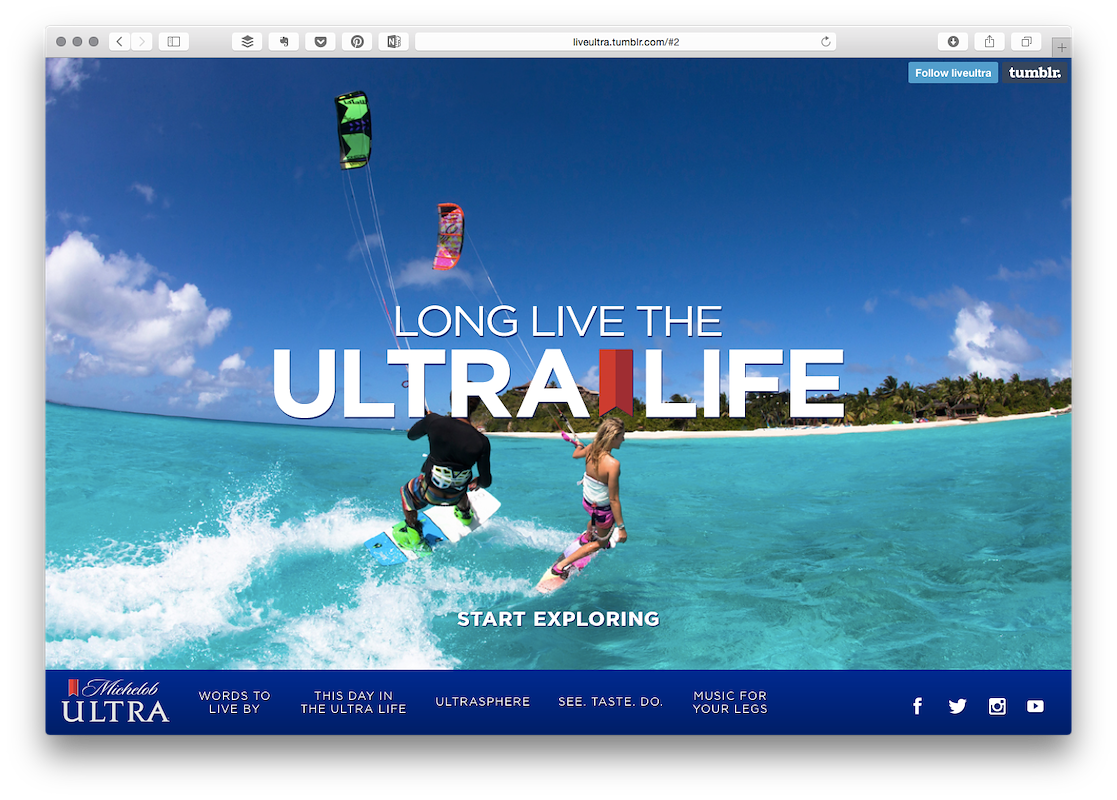The height and width of the screenshot is (800, 1117).
Task: Zoom window with green button
Action: (x=93, y=41)
